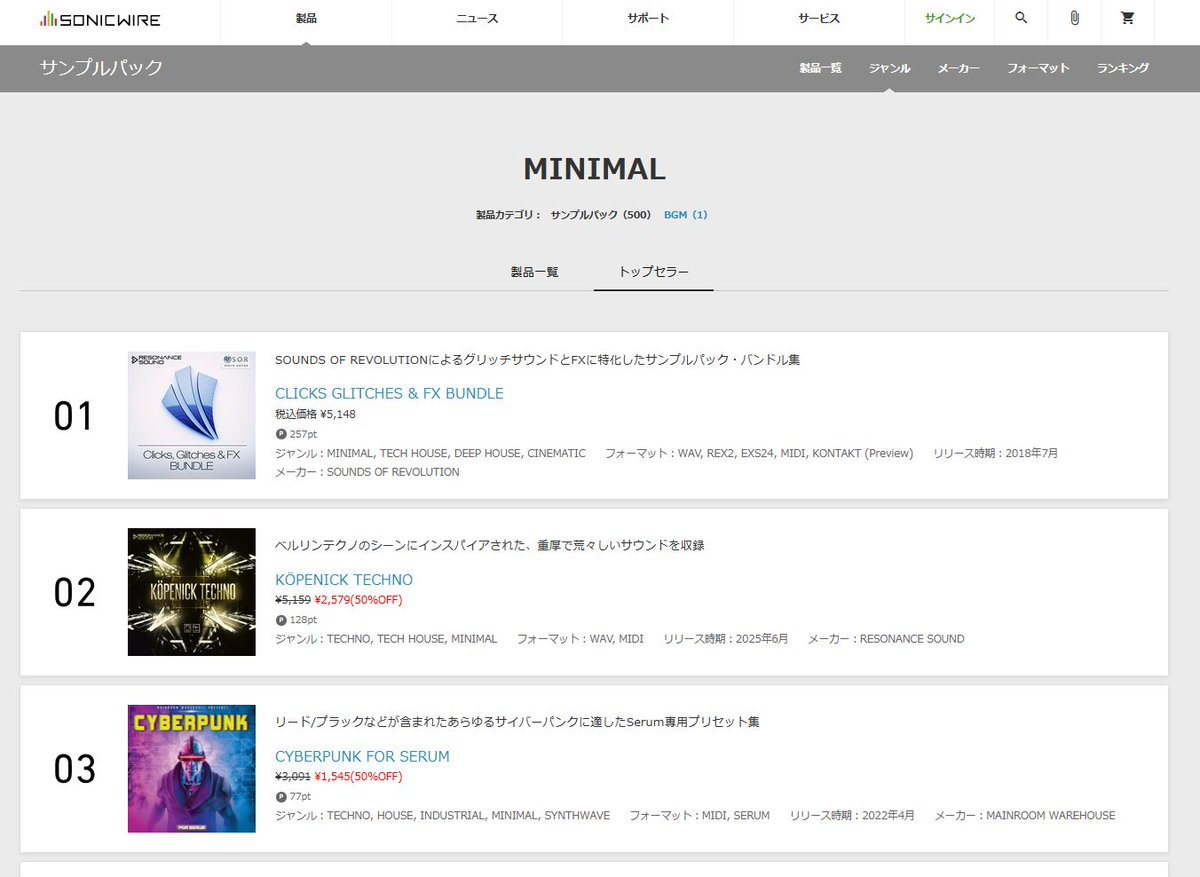This screenshot has width=1200, height=877.
Task: Open the 製品 top menu
Action: tap(306, 19)
